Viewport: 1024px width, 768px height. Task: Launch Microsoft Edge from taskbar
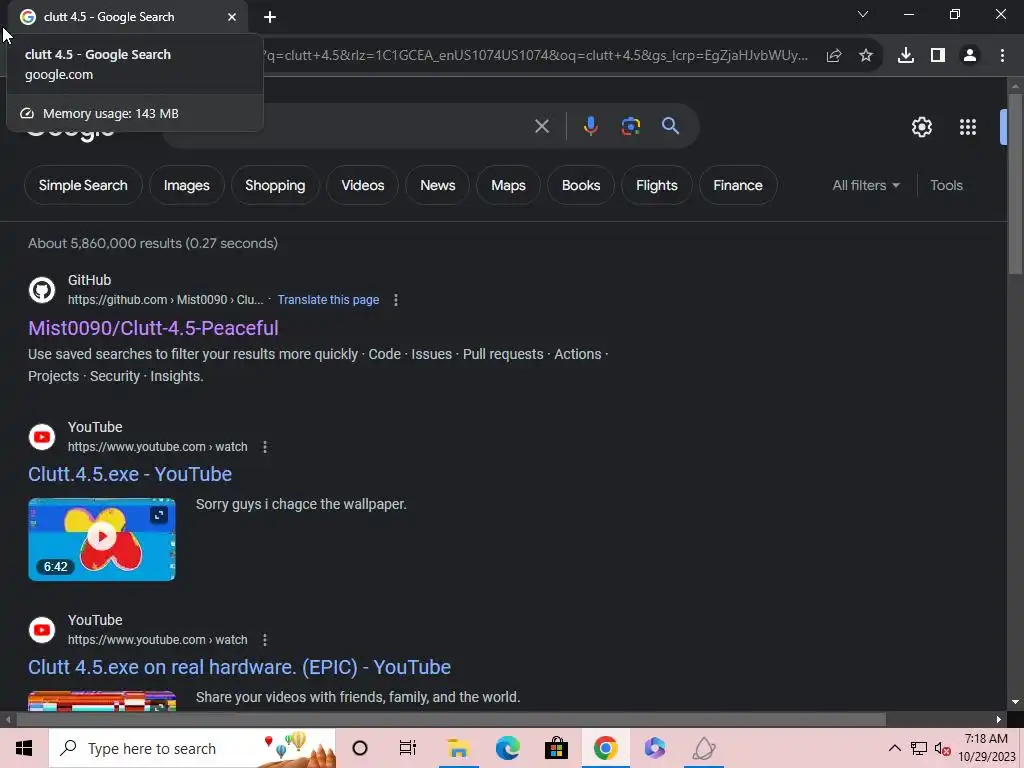click(507, 748)
